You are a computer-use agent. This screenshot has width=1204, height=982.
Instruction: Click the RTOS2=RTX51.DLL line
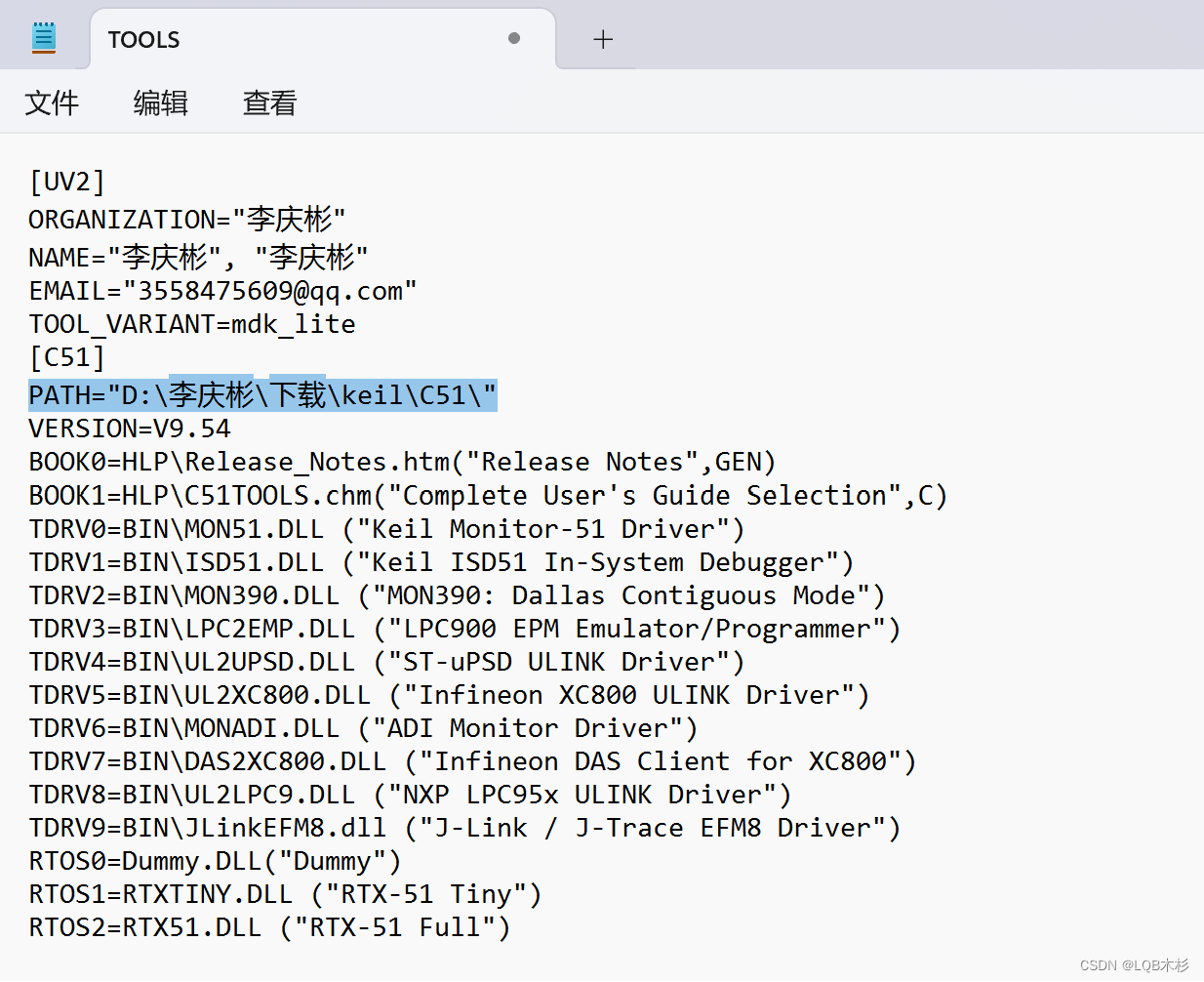tap(270, 926)
